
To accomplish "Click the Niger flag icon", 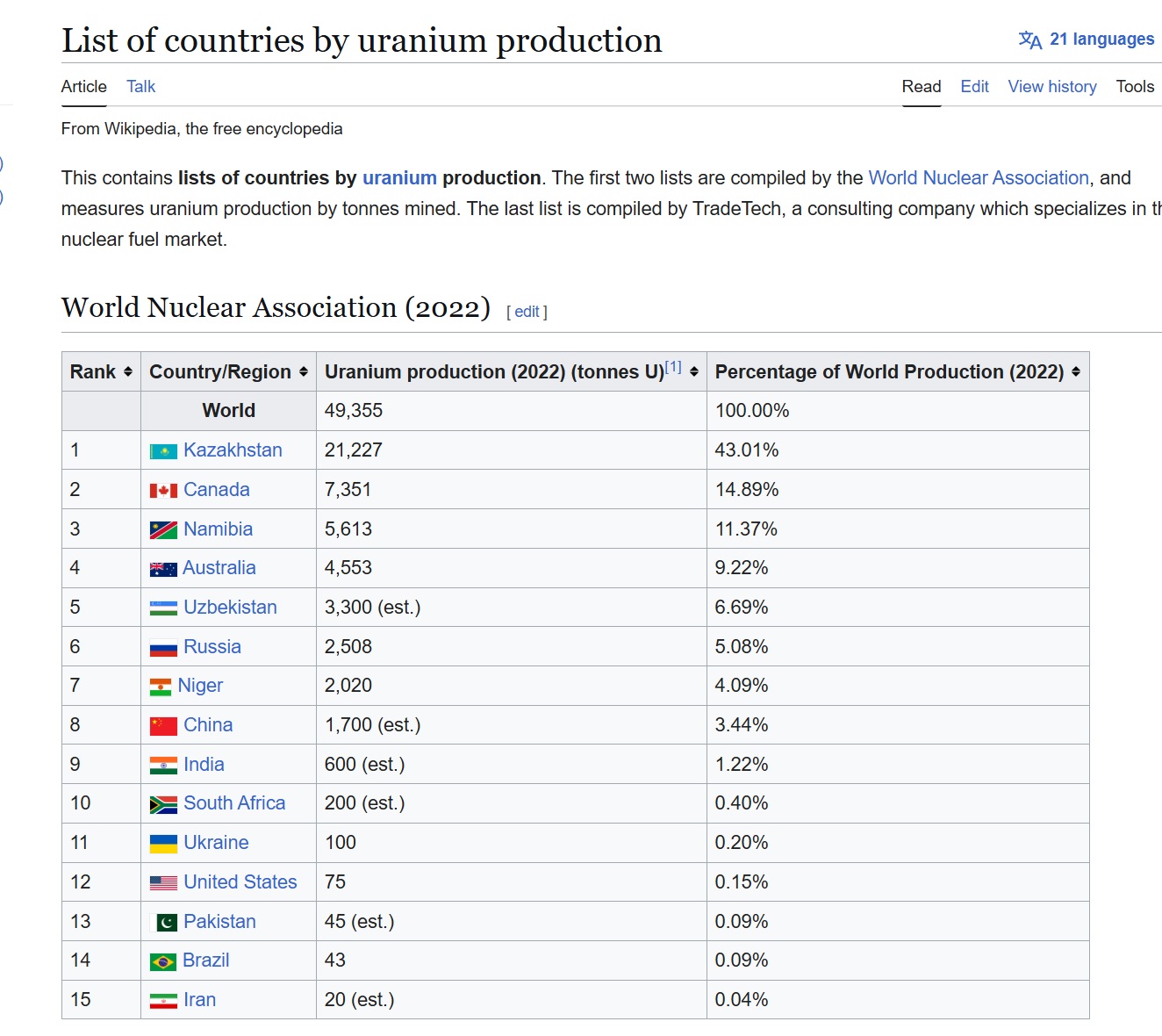I will tap(161, 687).
